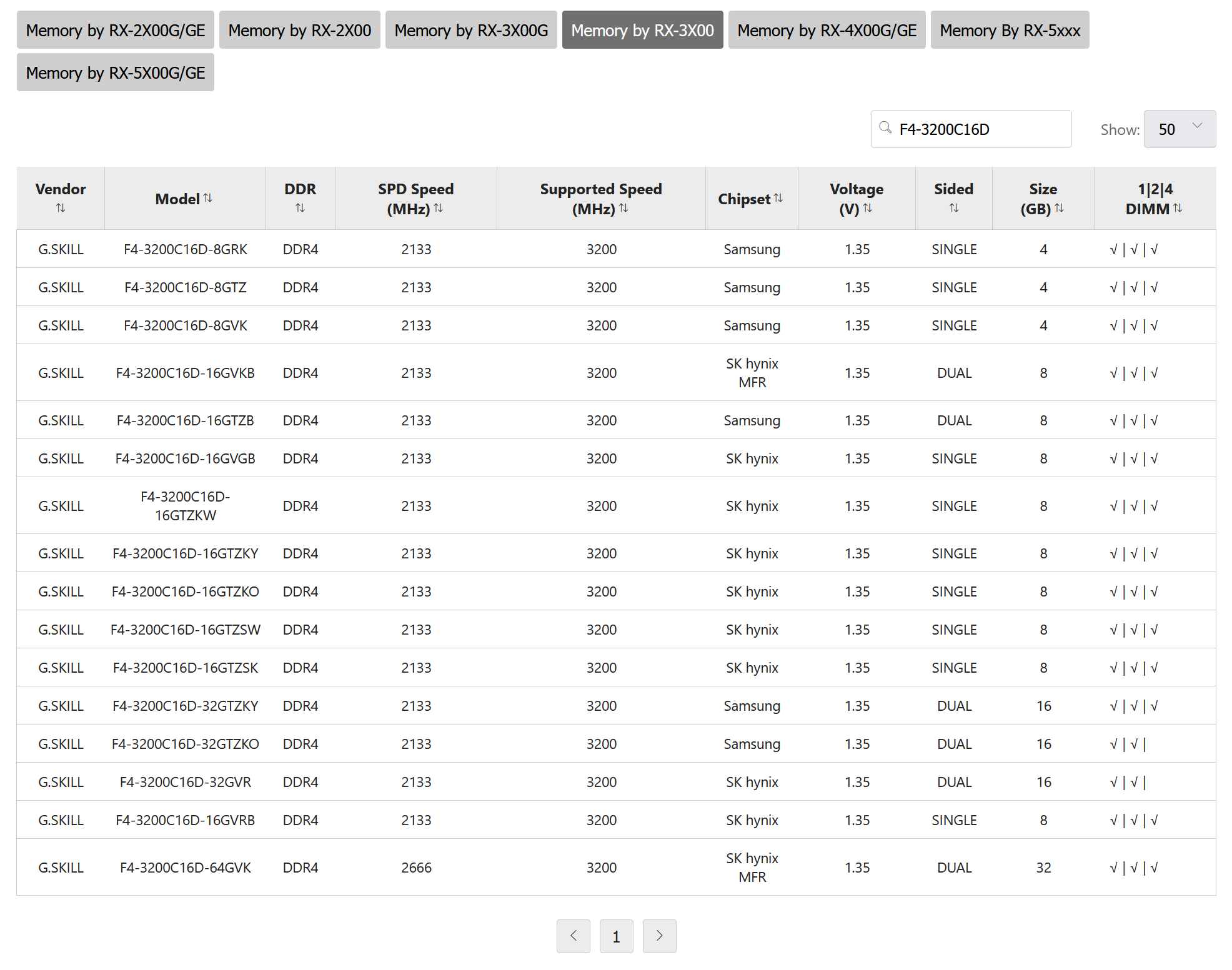Click Samsung chipset in 8GRK row
1232x970 pixels.
tap(752, 249)
